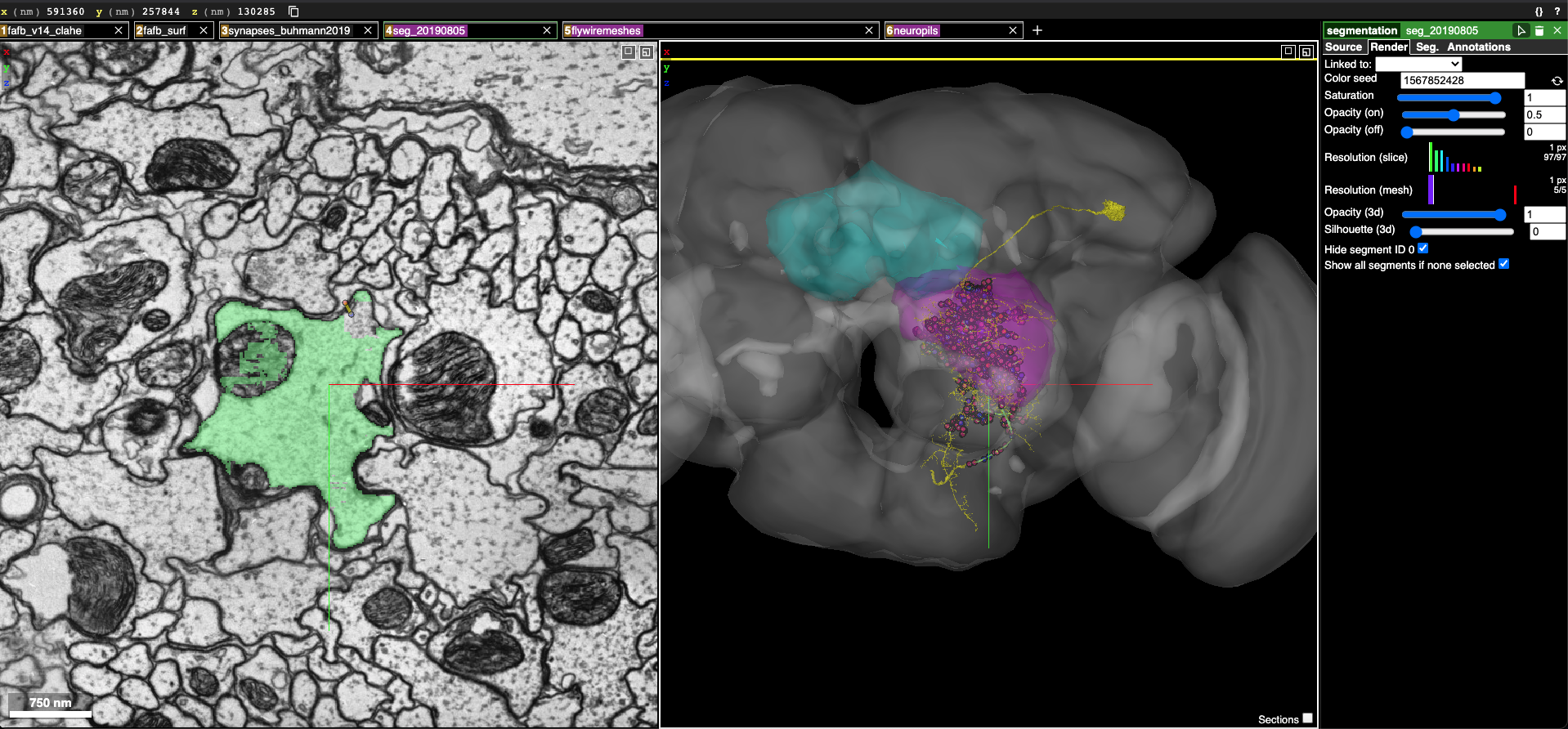Maximize the EM slice panel
1568x729 pixels.
pos(628,51)
